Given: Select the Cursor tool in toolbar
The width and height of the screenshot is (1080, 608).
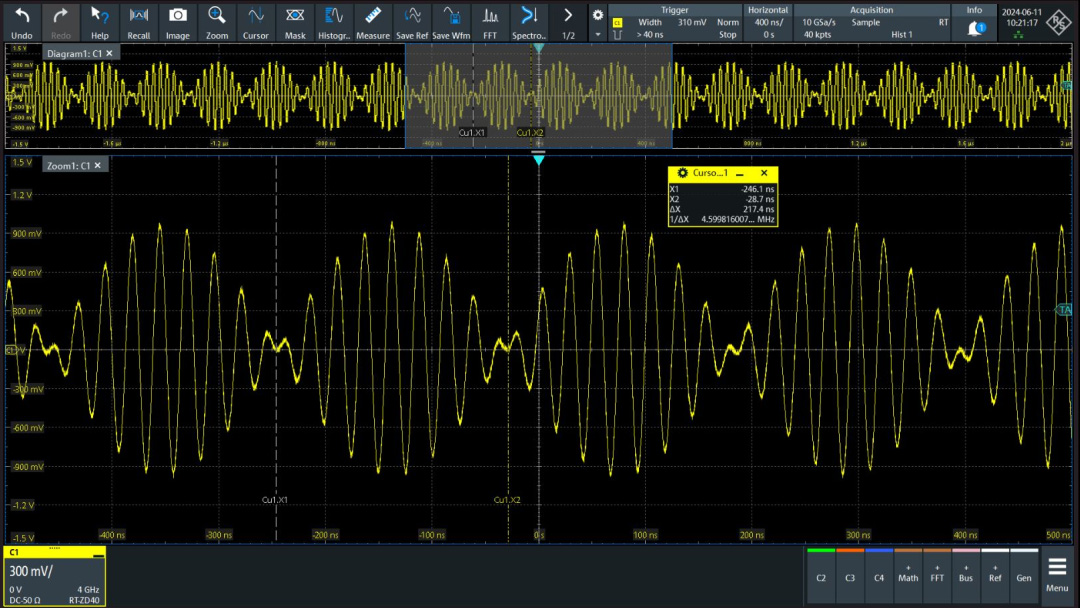Looking at the screenshot, I should (x=256, y=22).
